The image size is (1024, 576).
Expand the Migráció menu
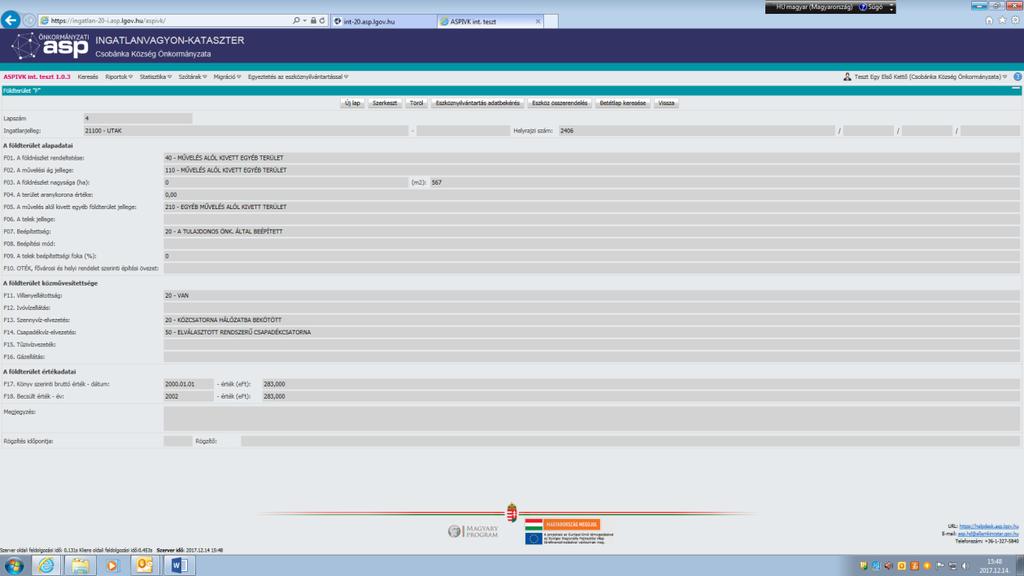pyautogui.click(x=227, y=76)
